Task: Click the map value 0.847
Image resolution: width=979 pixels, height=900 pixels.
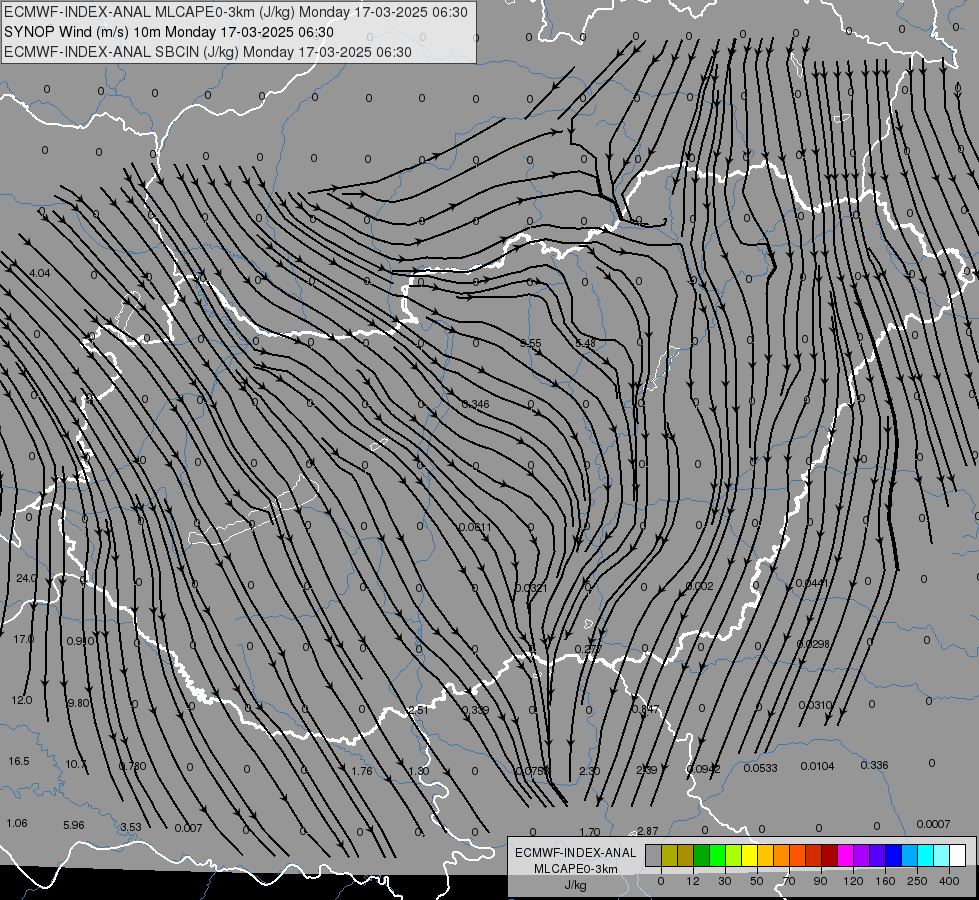Action: pyautogui.click(x=645, y=709)
